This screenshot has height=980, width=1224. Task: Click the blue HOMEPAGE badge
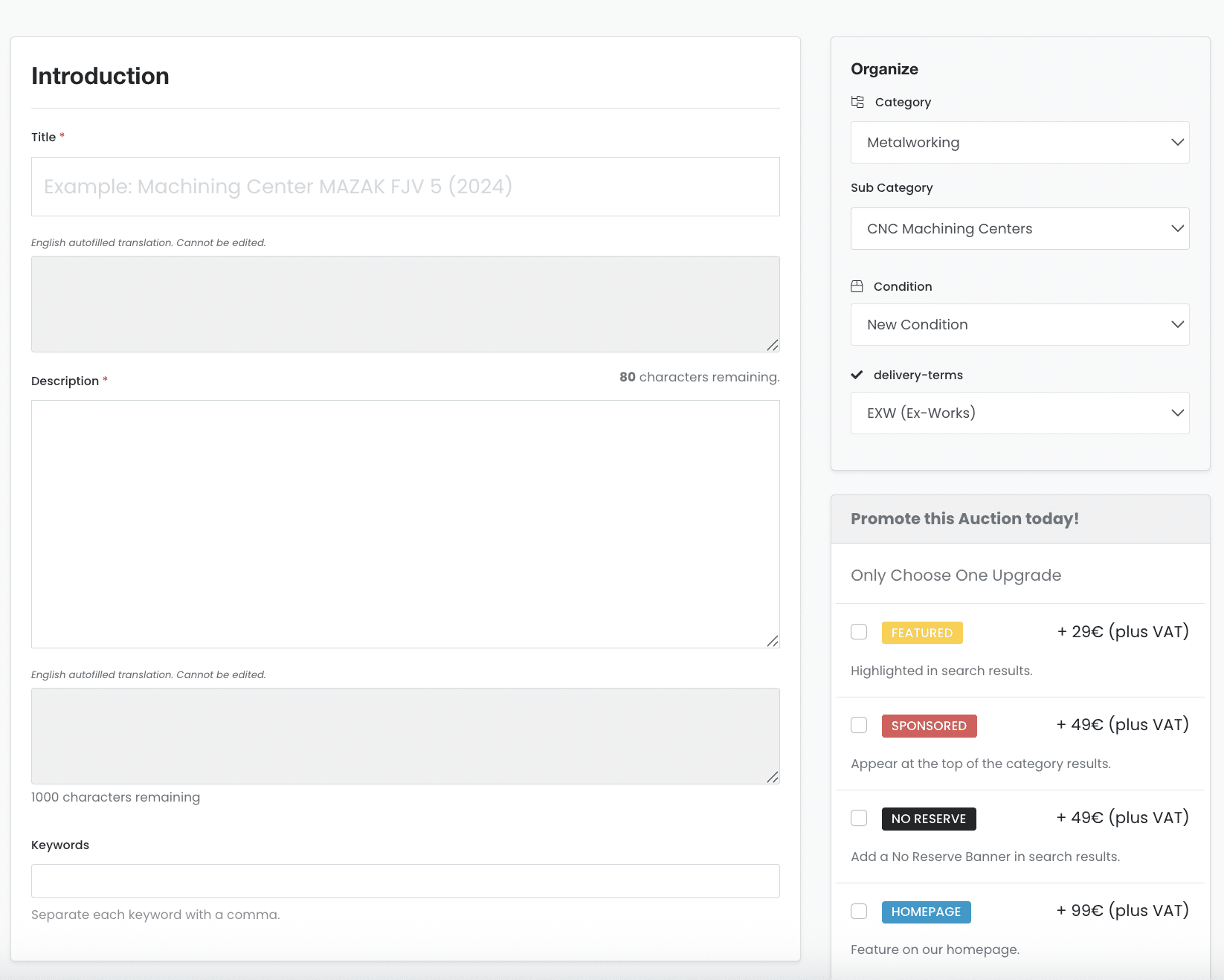926,912
